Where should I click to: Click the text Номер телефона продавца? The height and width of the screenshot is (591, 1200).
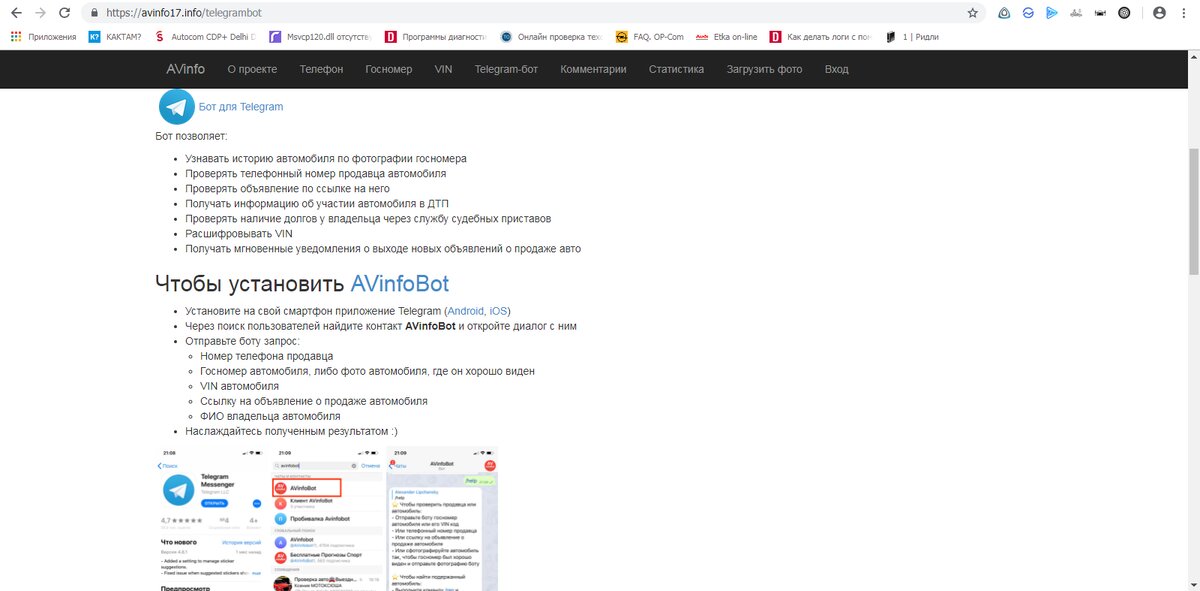266,356
